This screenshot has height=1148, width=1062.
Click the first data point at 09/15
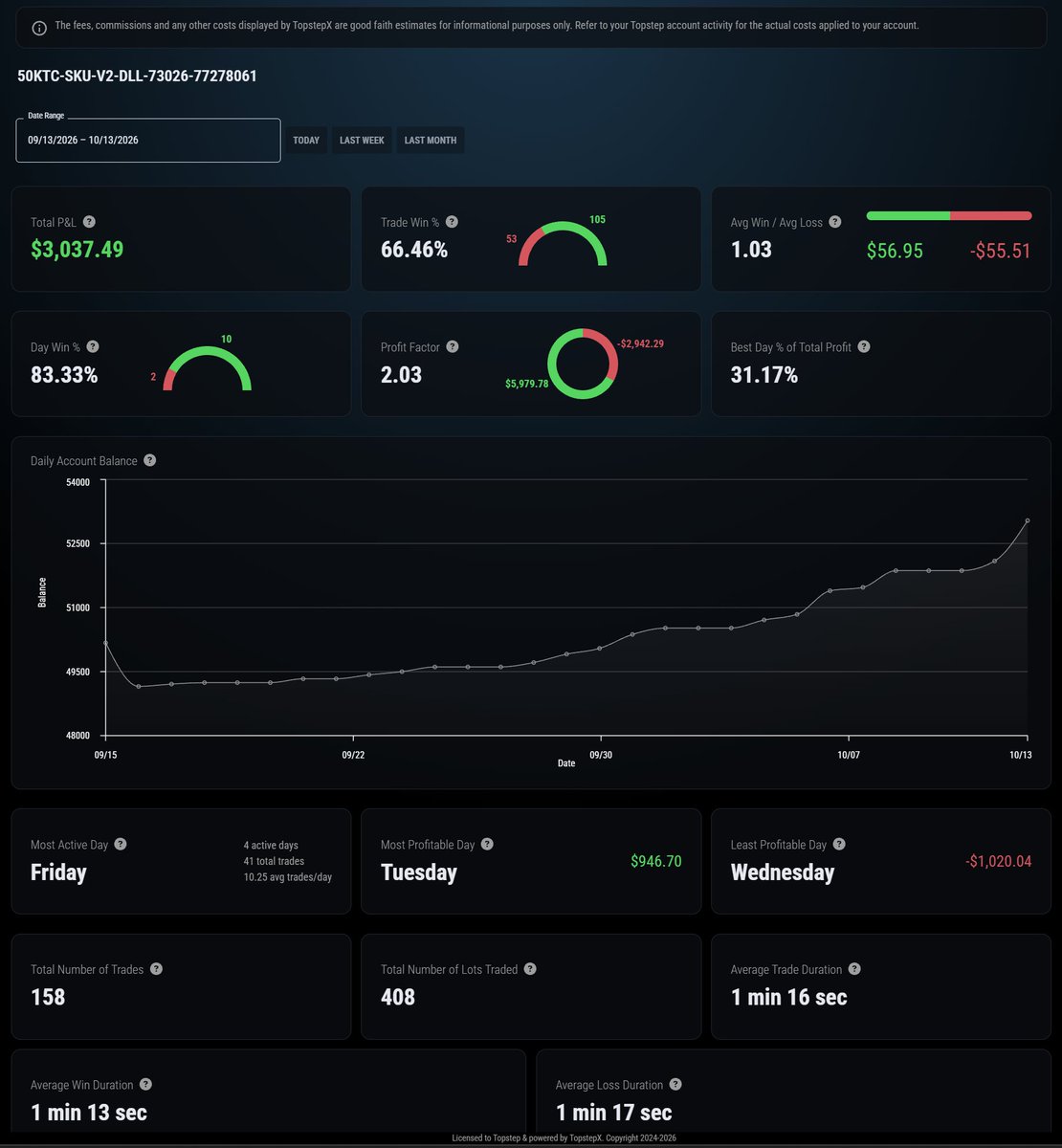pos(105,643)
